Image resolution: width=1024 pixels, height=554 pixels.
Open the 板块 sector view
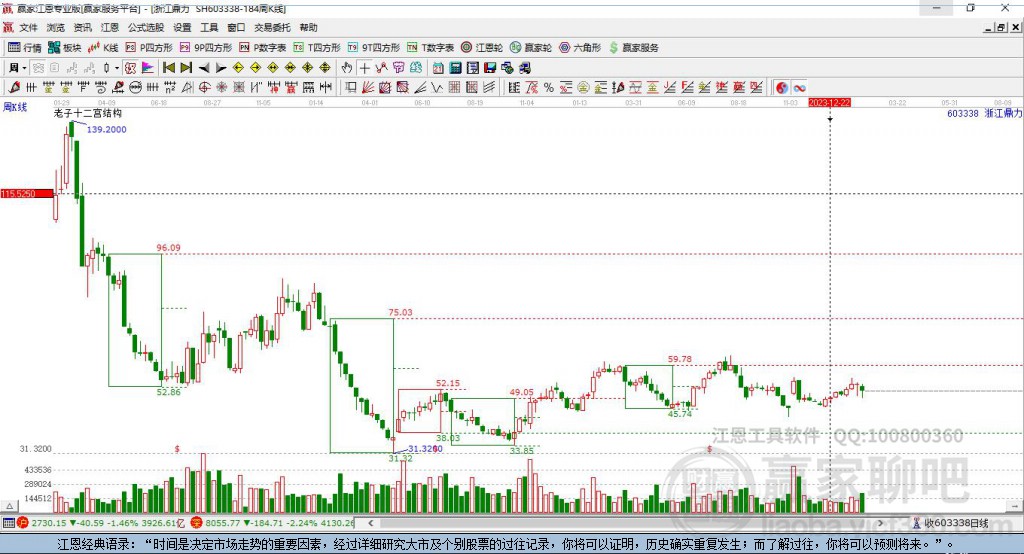65,48
